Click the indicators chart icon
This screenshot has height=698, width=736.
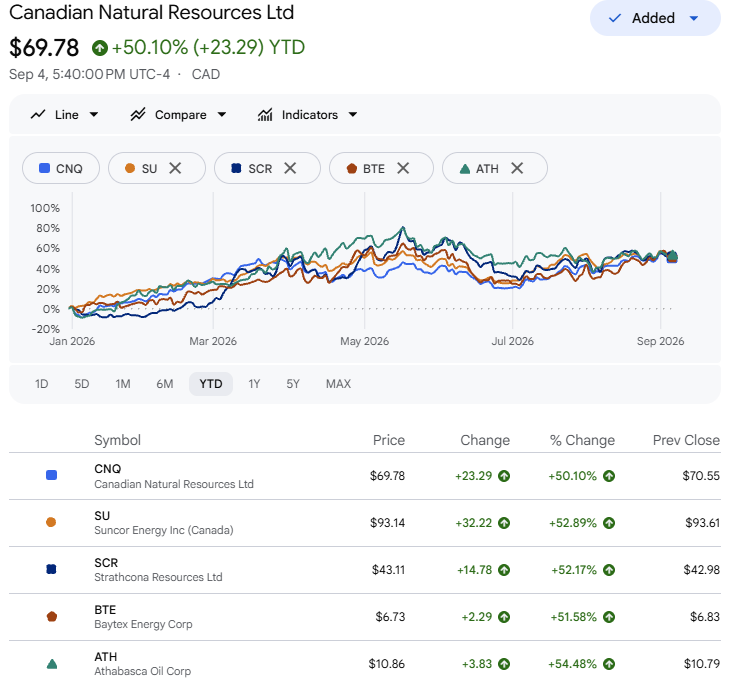tap(265, 115)
